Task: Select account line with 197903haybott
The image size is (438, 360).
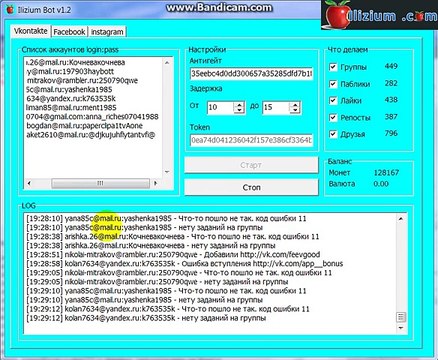Action: pyautogui.click(x=70, y=71)
